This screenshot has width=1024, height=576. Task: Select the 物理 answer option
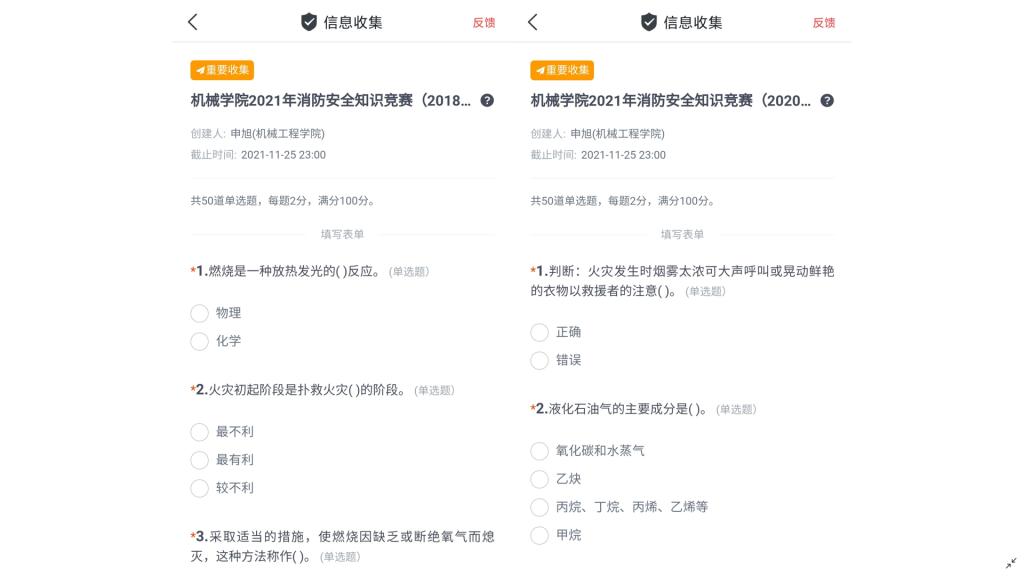[200, 313]
